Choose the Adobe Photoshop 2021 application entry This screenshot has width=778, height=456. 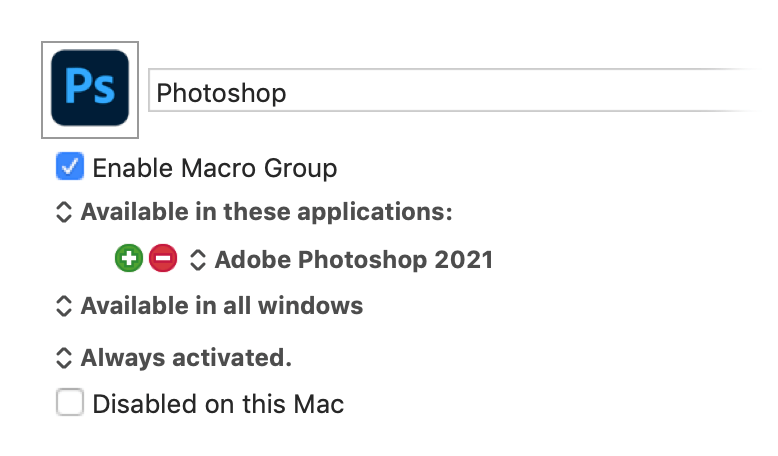pyautogui.click(x=354, y=260)
